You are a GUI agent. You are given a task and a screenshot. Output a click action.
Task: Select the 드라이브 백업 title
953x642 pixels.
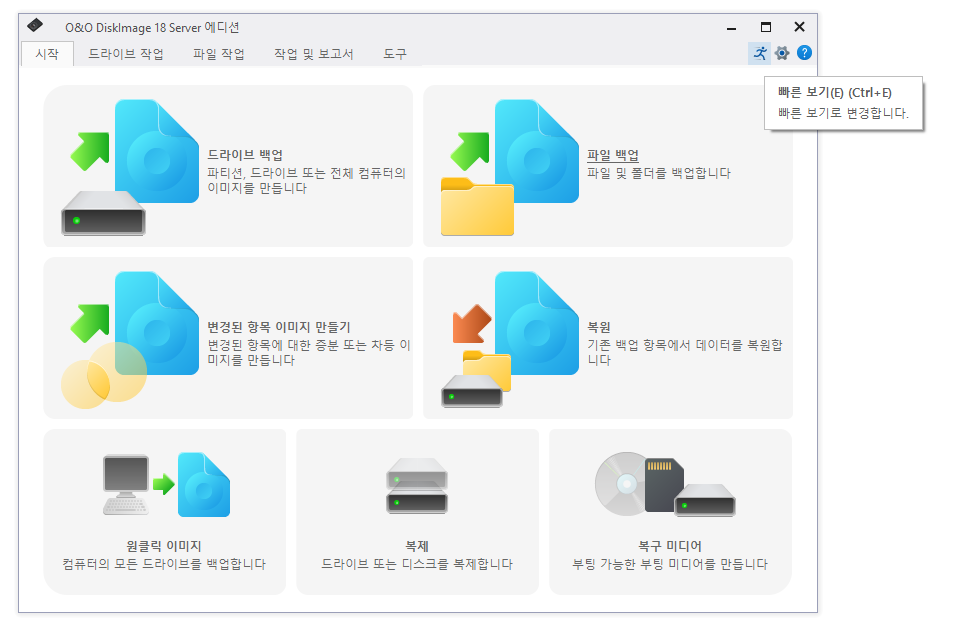245,155
